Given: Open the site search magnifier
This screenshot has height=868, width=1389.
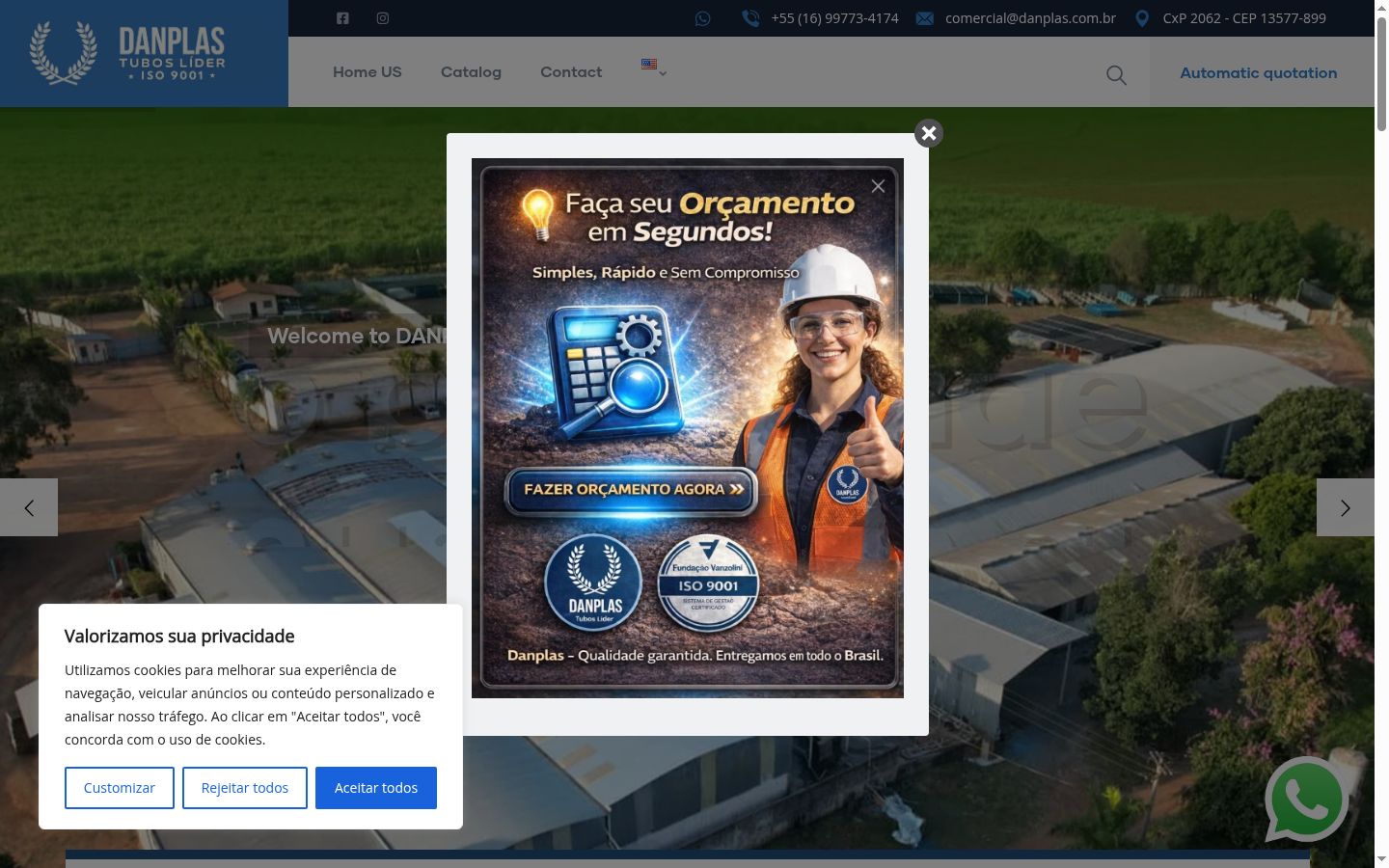Looking at the screenshot, I should (x=1116, y=75).
